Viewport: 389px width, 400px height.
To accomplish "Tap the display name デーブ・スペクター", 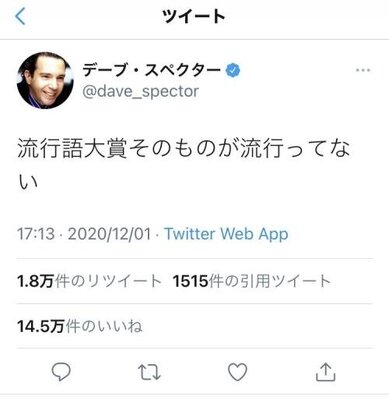I will pyautogui.click(x=152, y=70).
